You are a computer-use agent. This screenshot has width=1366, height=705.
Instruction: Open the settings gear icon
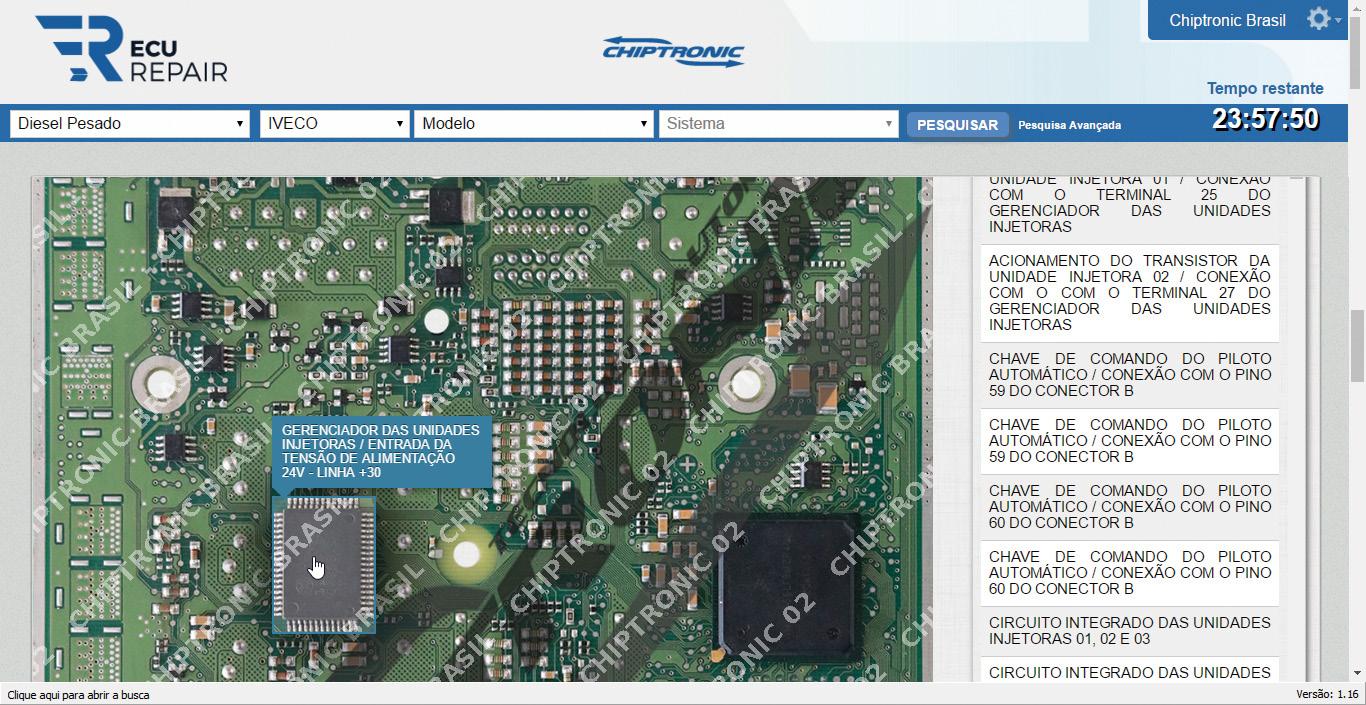click(x=1318, y=19)
